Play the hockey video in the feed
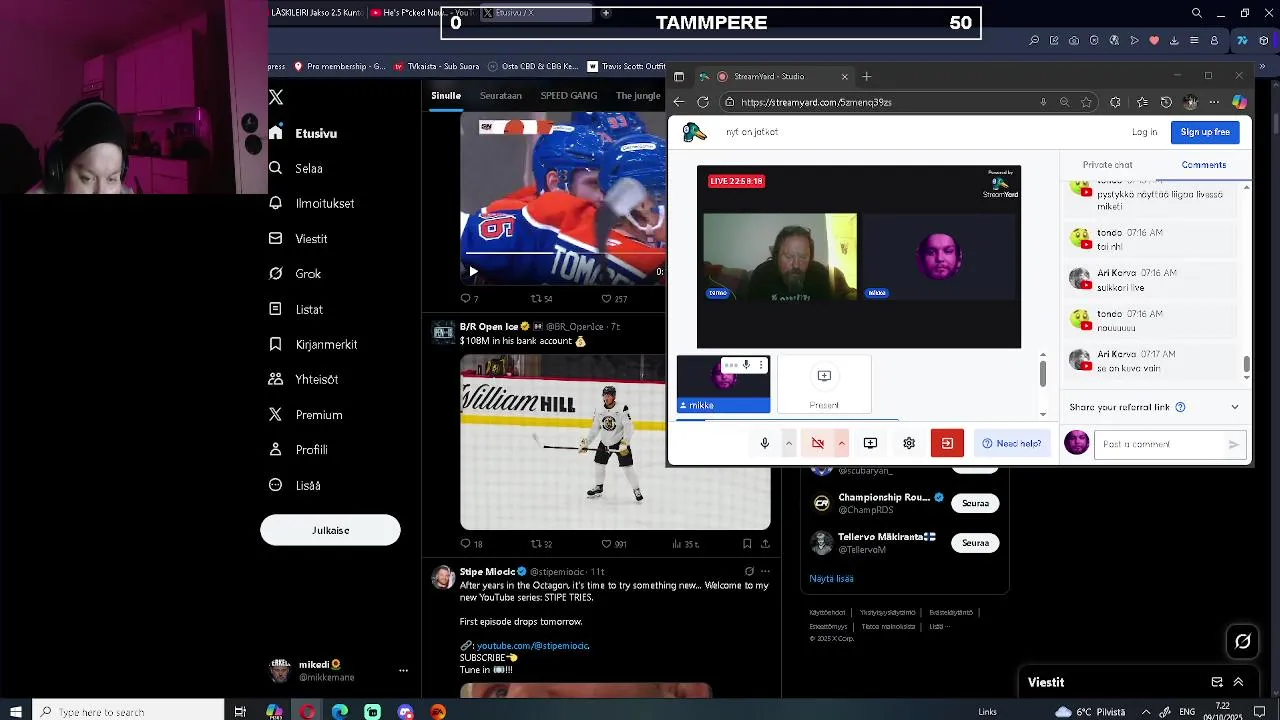 click(473, 271)
